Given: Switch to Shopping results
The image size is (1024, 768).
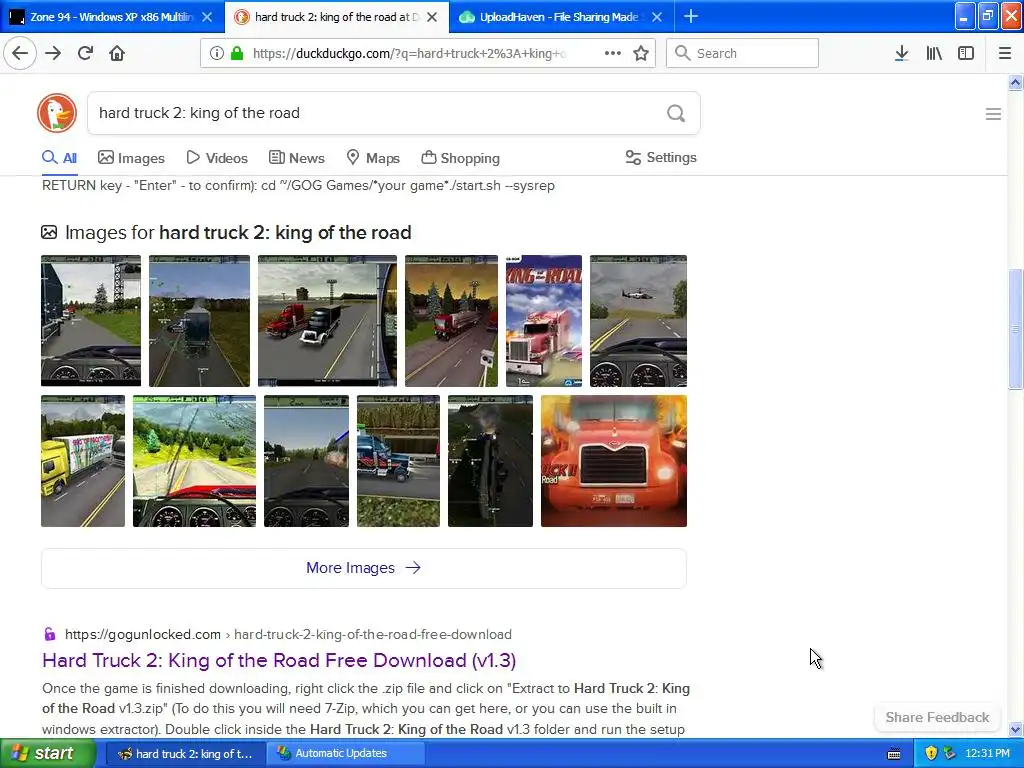Looking at the screenshot, I should 460,158.
